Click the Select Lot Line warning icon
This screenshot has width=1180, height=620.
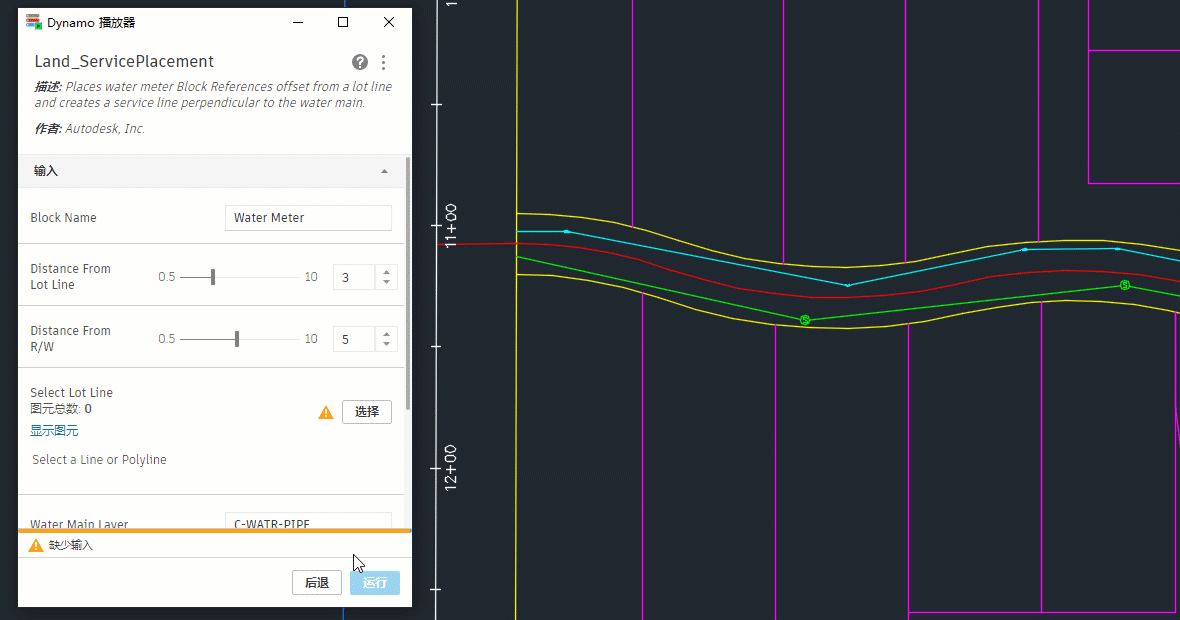[x=326, y=412]
